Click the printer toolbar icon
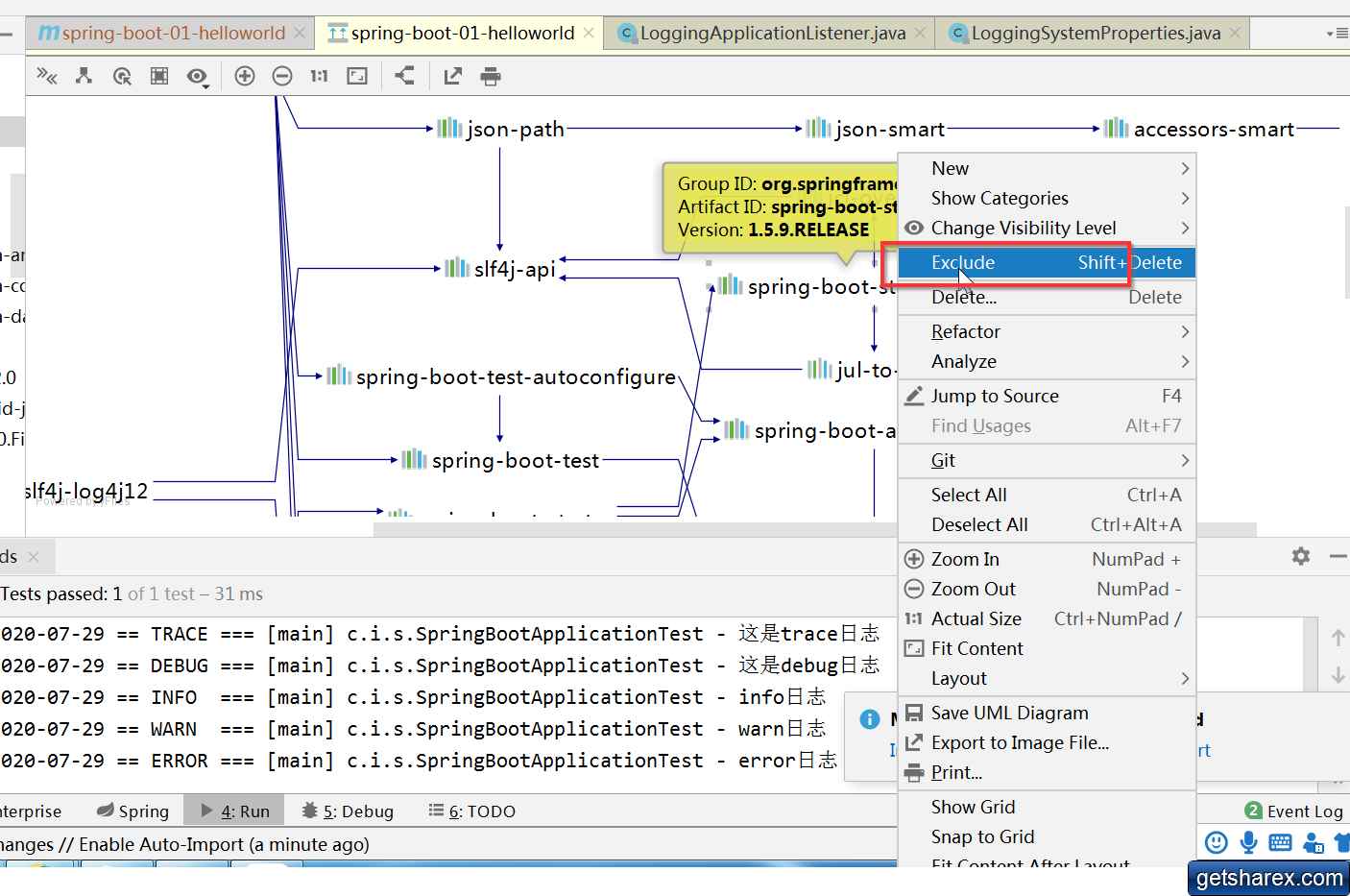The width and height of the screenshot is (1350, 896). (491, 76)
